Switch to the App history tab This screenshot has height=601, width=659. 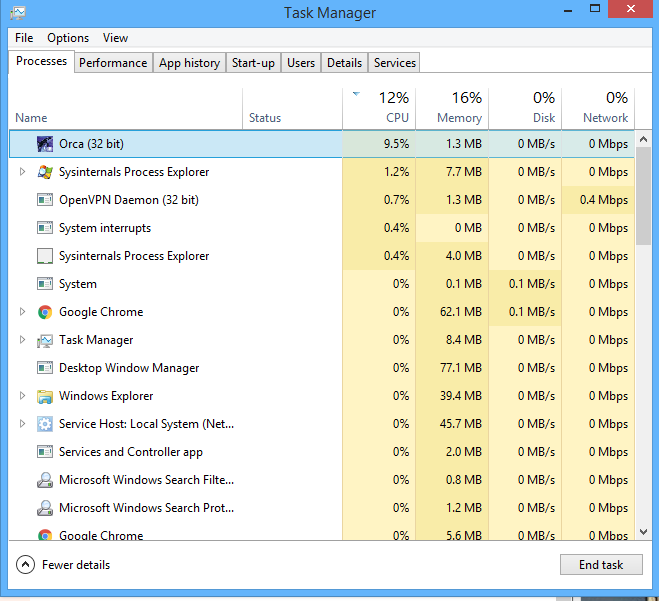[190, 63]
